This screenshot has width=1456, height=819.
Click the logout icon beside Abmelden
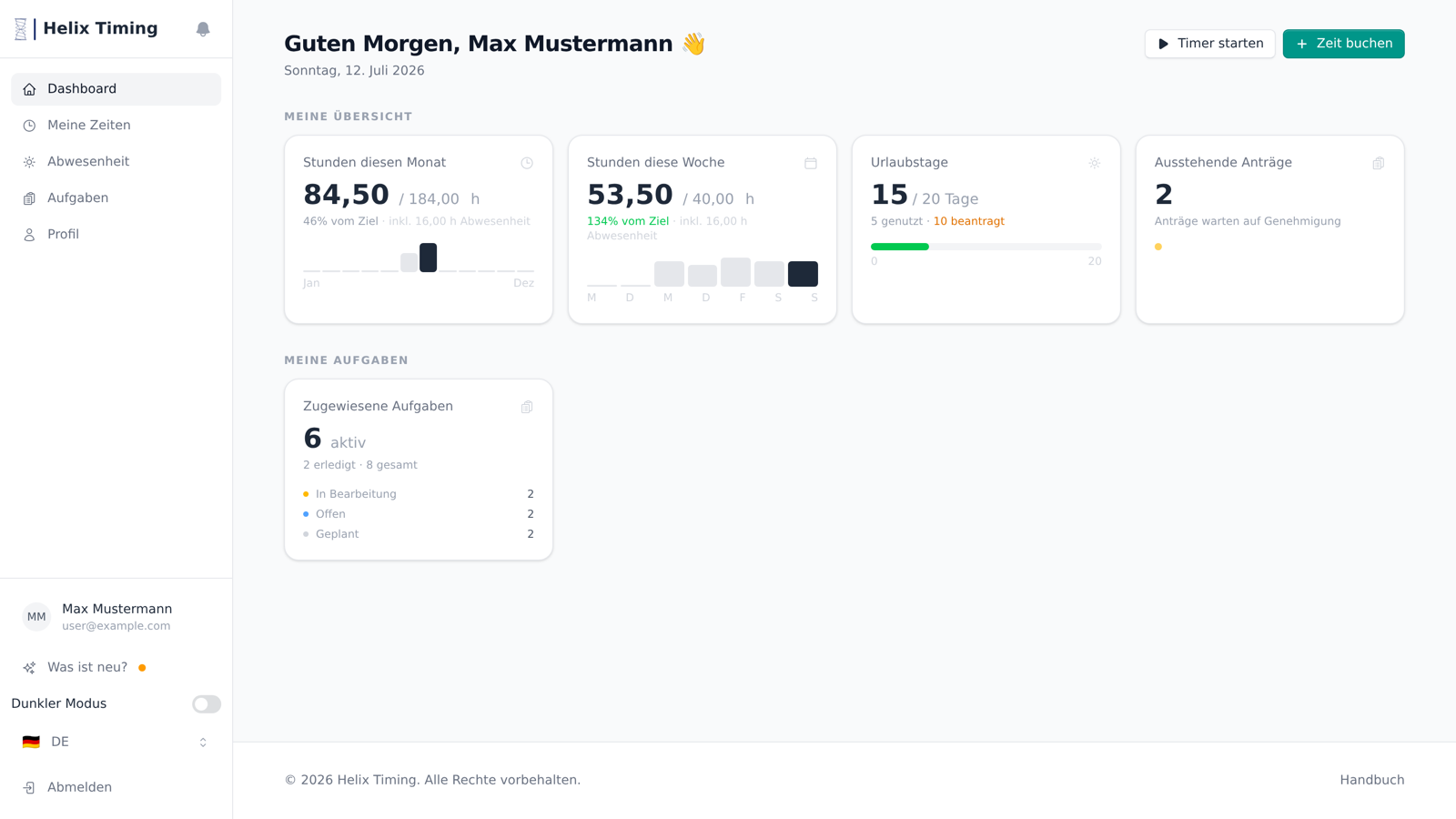(x=29, y=788)
